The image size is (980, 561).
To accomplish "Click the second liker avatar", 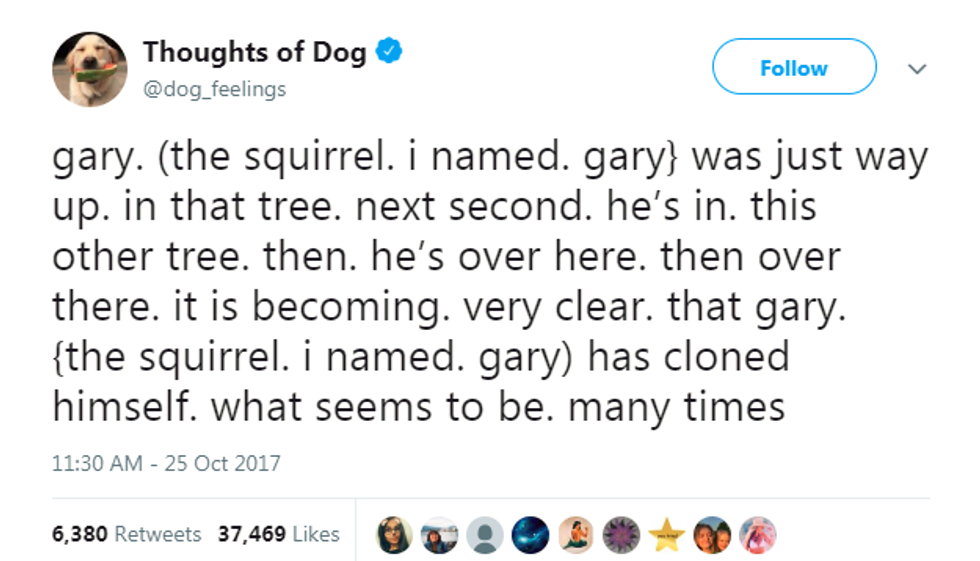I will pyautogui.click(x=440, y=535).
